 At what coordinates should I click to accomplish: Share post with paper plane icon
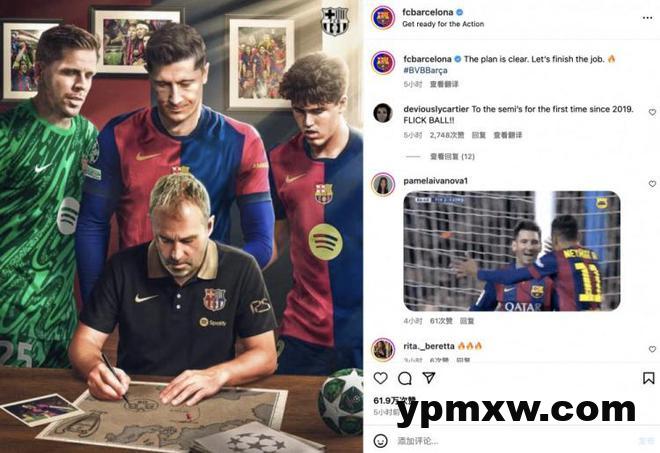tap(429, 378)
